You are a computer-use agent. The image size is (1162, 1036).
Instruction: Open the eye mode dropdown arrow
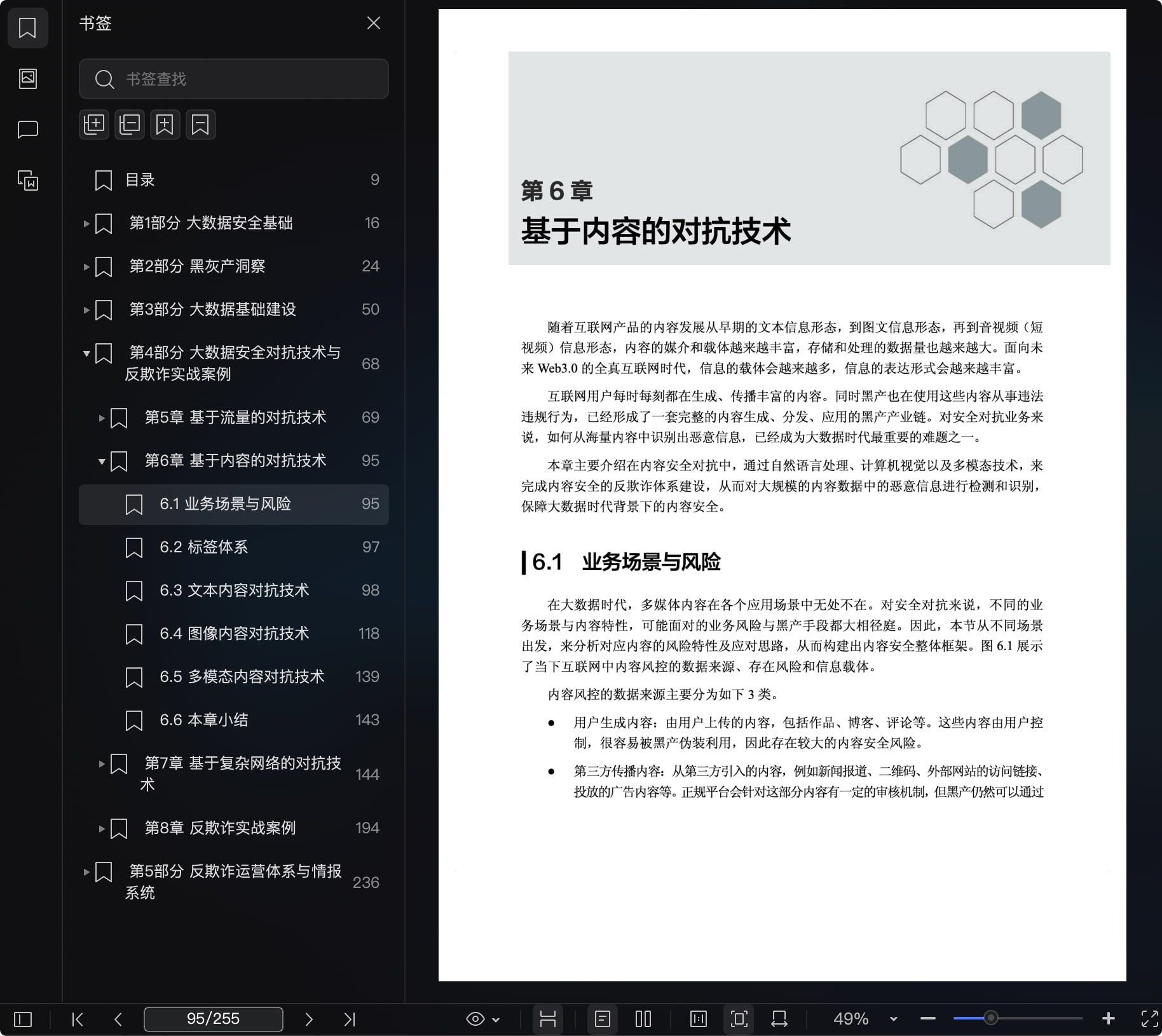pyautogui.click(x=496, y=1020)
